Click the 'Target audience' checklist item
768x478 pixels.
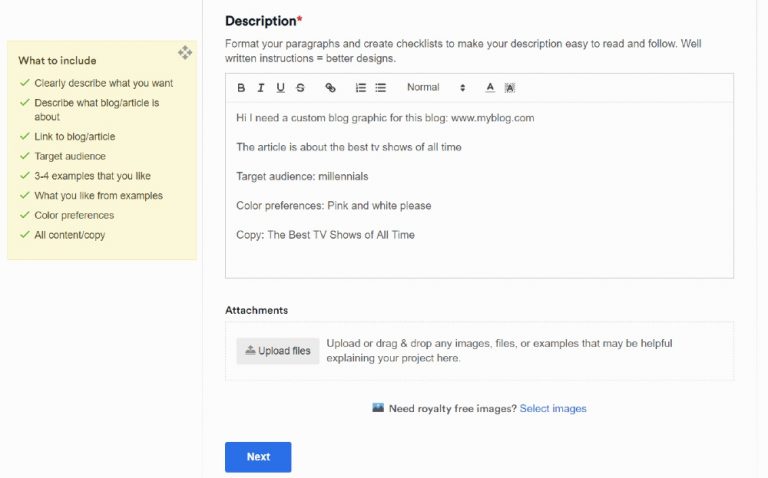pos(70,156)
